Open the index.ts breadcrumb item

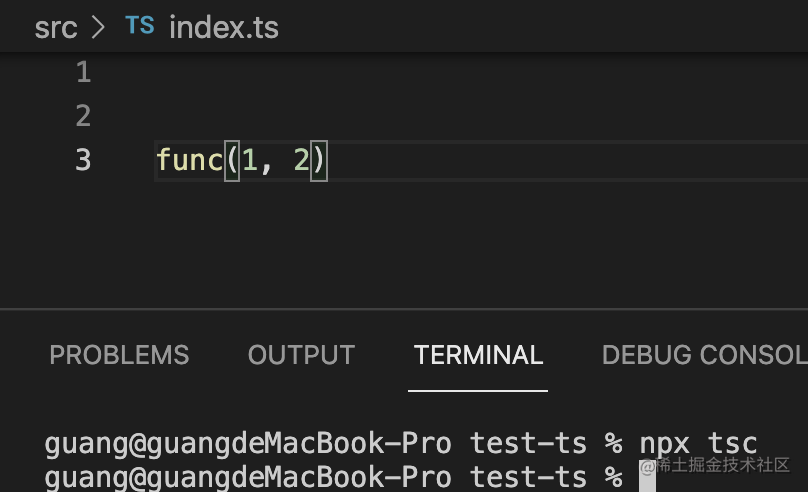tap(224, 28)
